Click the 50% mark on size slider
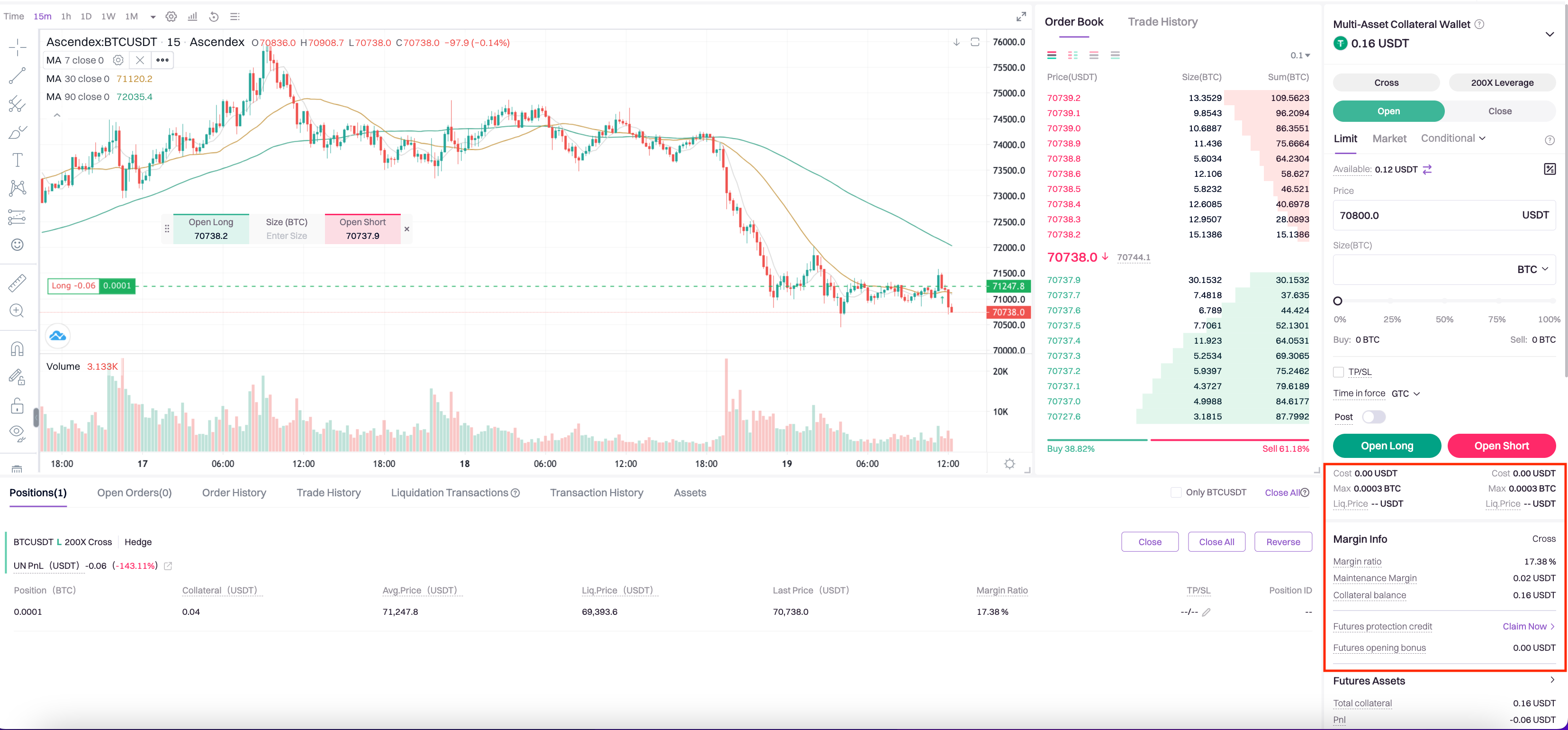Screen dimensions: 1568x730 1444,301
